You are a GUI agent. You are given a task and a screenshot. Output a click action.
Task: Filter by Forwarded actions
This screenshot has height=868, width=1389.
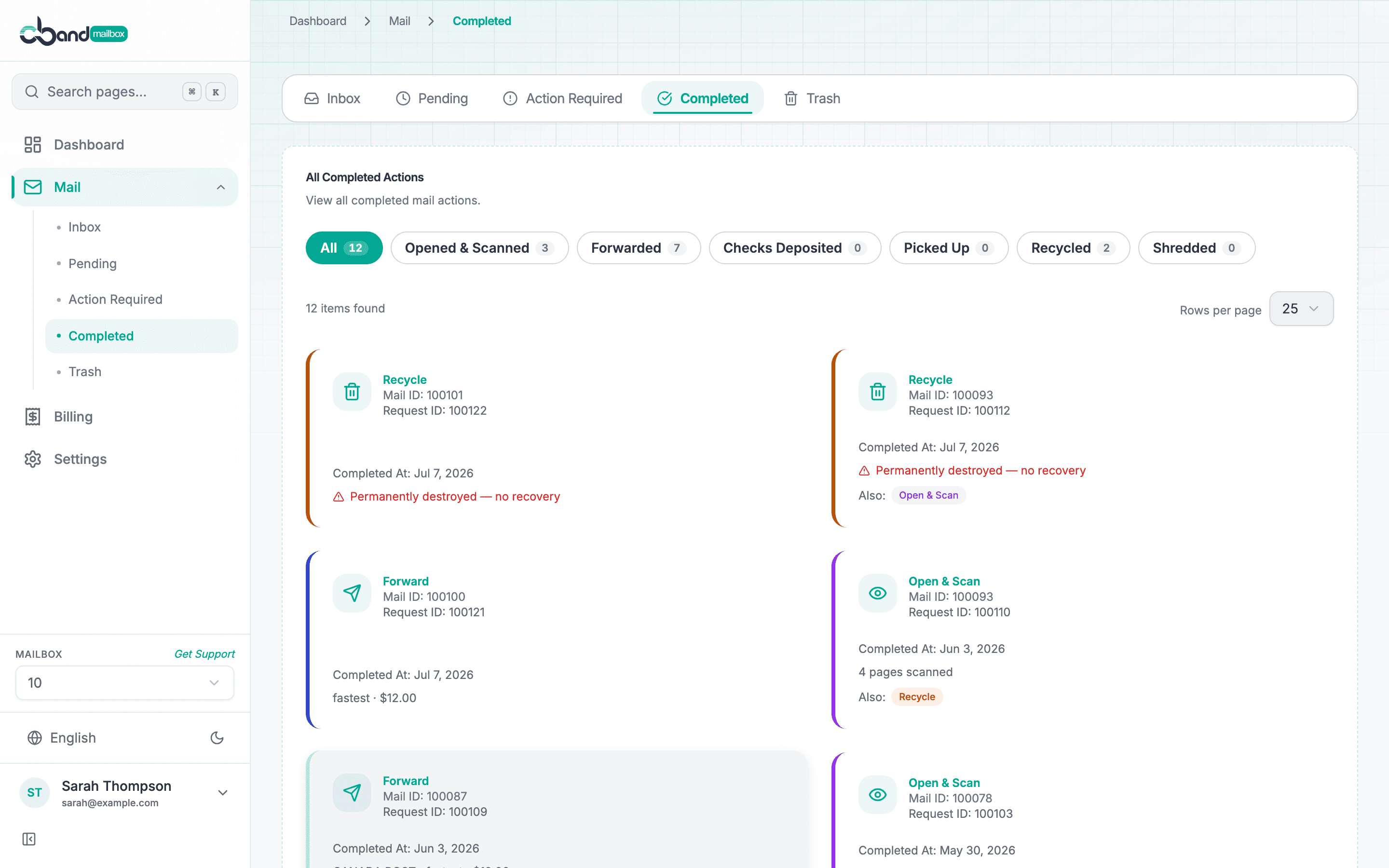coord(638,248)
